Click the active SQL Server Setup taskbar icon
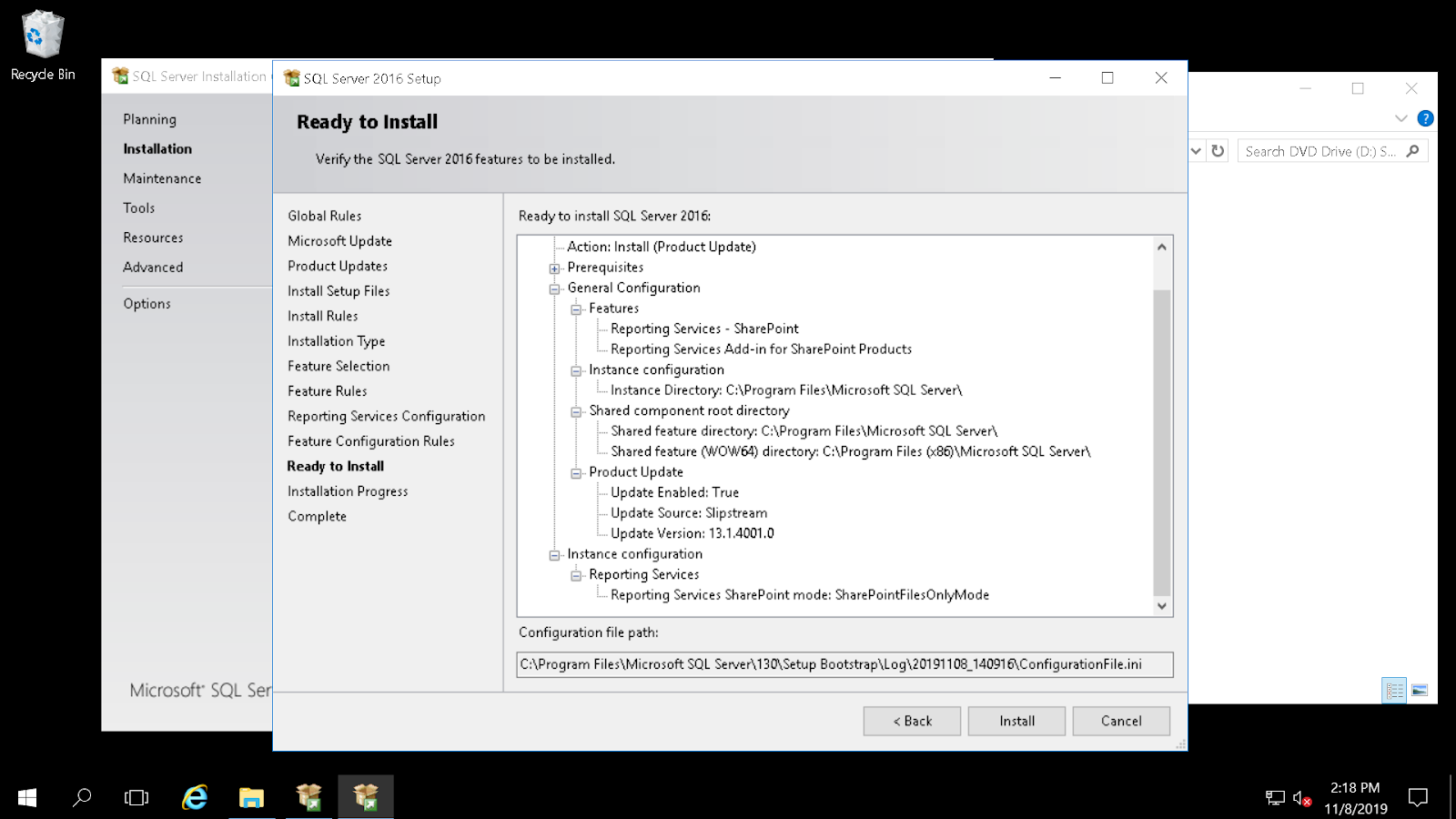The height and width of the screenshot is (819, 1456). [x=366, y=798]
